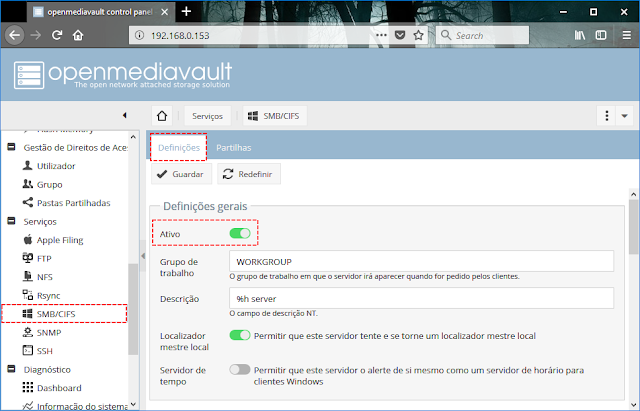Viewport: 640px width, 411px height.
Task: Switch to the Partilhas tab
Action: click(x=233, y=148)
